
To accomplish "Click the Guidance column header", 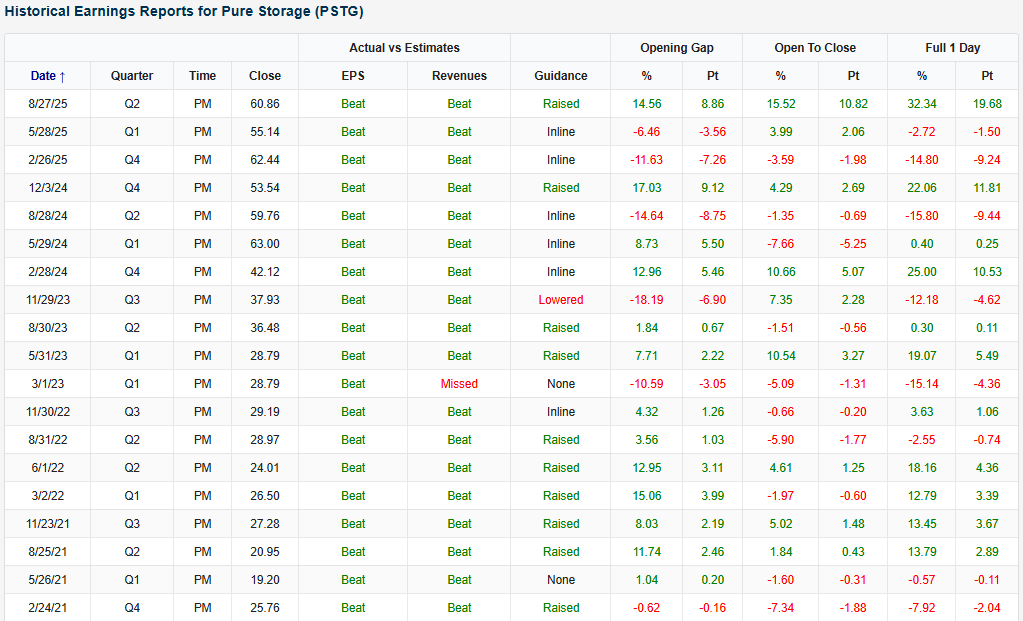I will [561, 76].
